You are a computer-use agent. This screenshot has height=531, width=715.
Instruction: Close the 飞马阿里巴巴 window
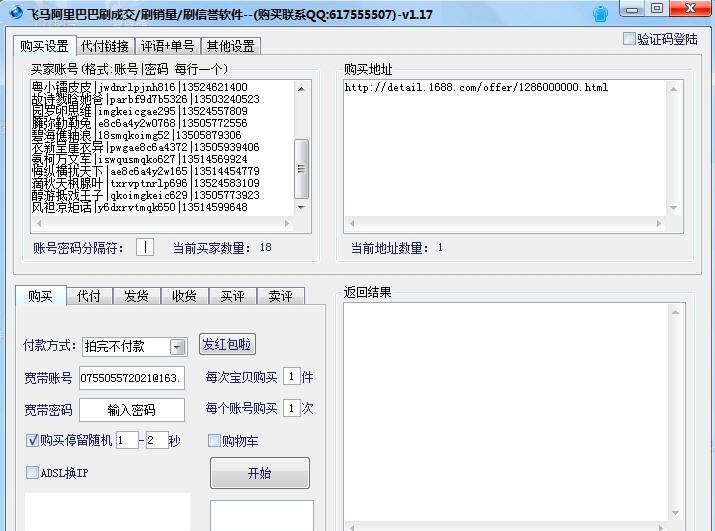(x=690, y=8)
